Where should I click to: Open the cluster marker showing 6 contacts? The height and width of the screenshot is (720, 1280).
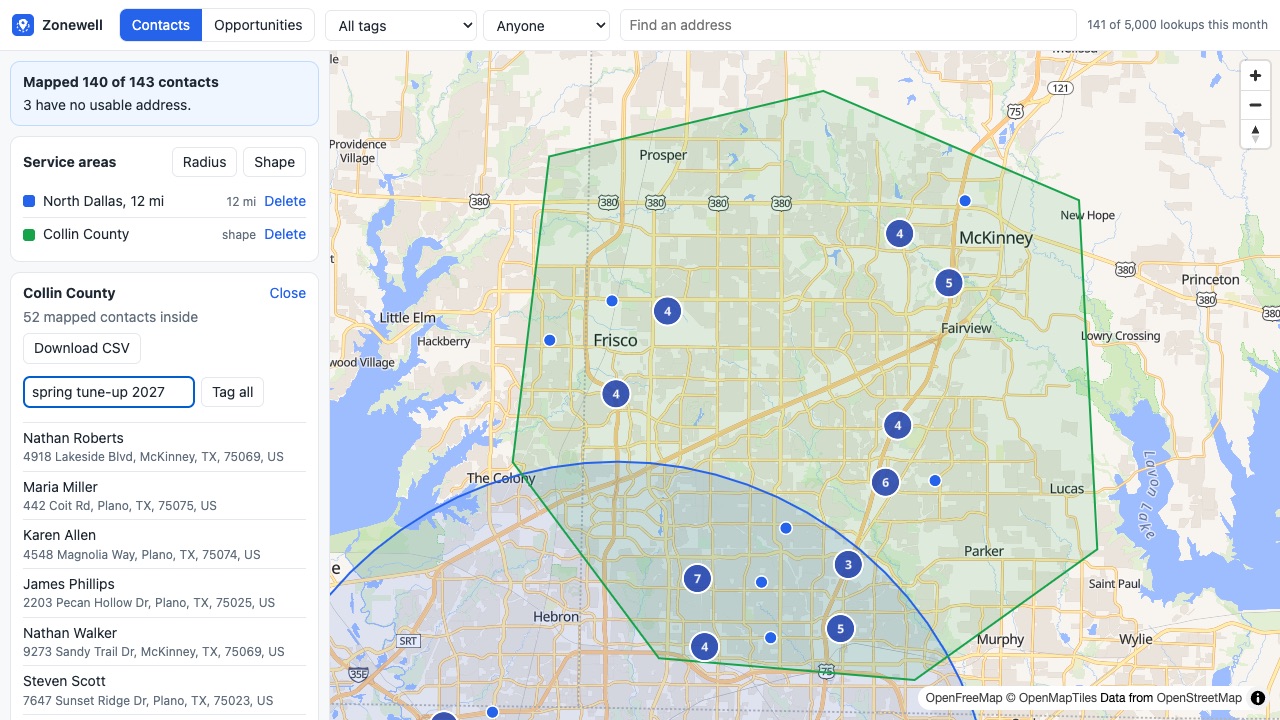(x=885, y=482)
